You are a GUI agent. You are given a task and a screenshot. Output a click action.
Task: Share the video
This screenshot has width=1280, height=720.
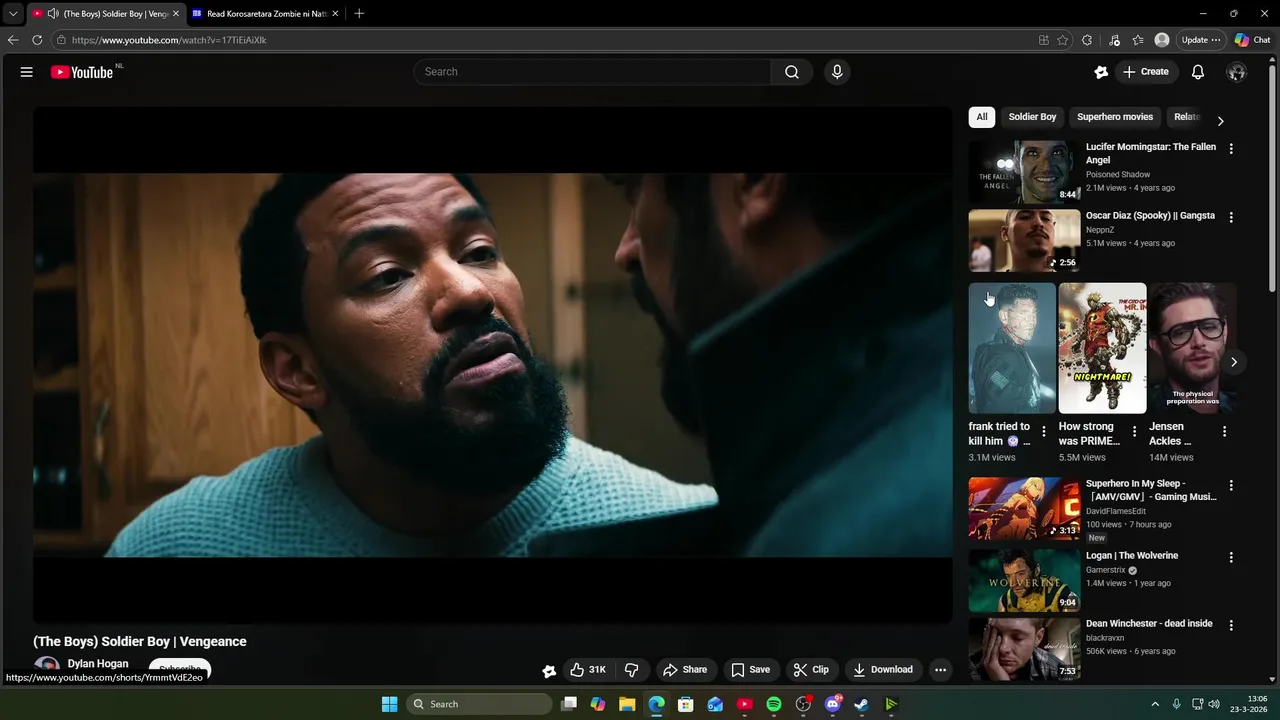(x=685, y=670)
